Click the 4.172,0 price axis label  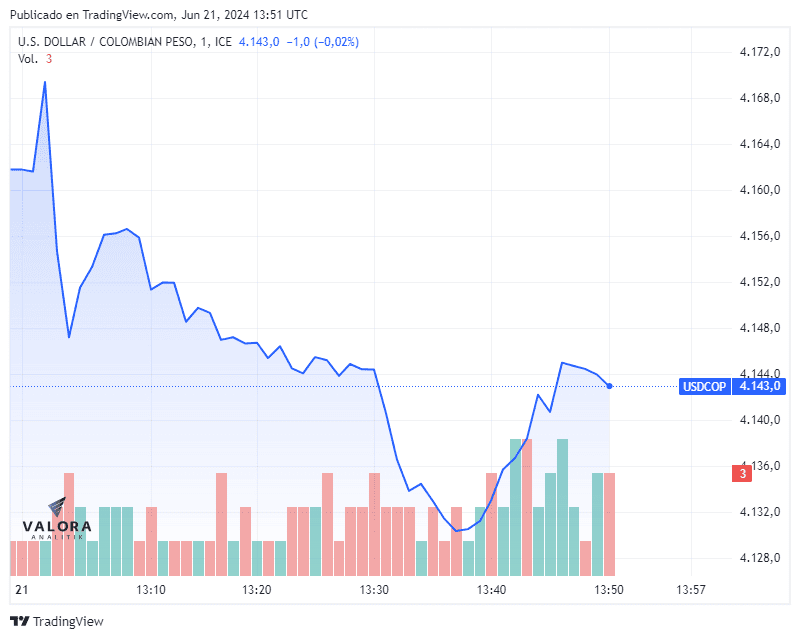pyautogui.click(x=760, y=52)
